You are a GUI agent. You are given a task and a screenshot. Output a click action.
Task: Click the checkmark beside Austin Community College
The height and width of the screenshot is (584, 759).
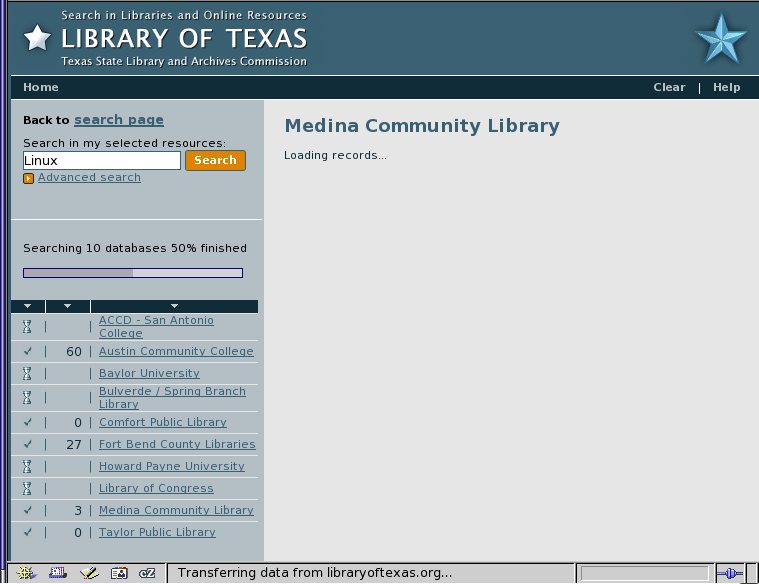click(x=27, y=352)
